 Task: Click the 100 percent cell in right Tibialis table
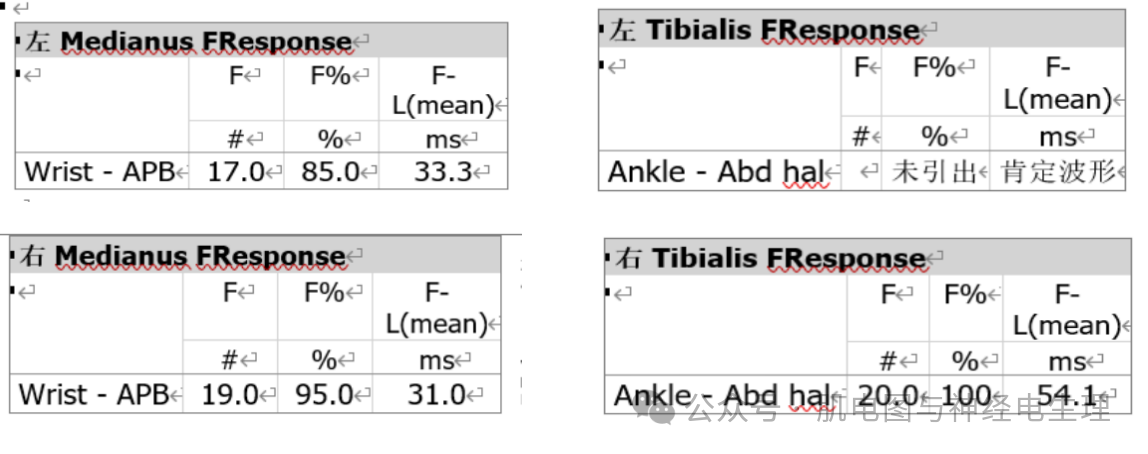tap(964, 396)
